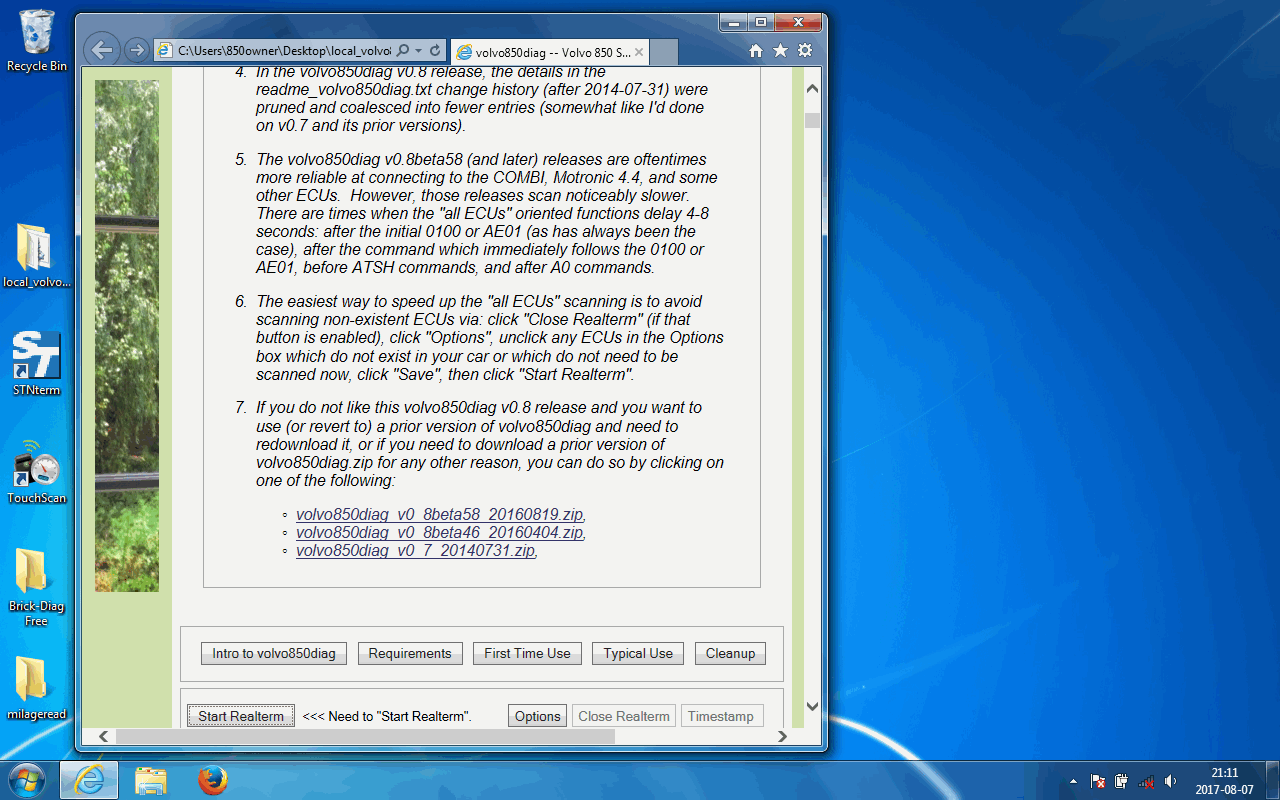
Task: Select the Recycle Bin desktop icon
Action: pos(37,41)
